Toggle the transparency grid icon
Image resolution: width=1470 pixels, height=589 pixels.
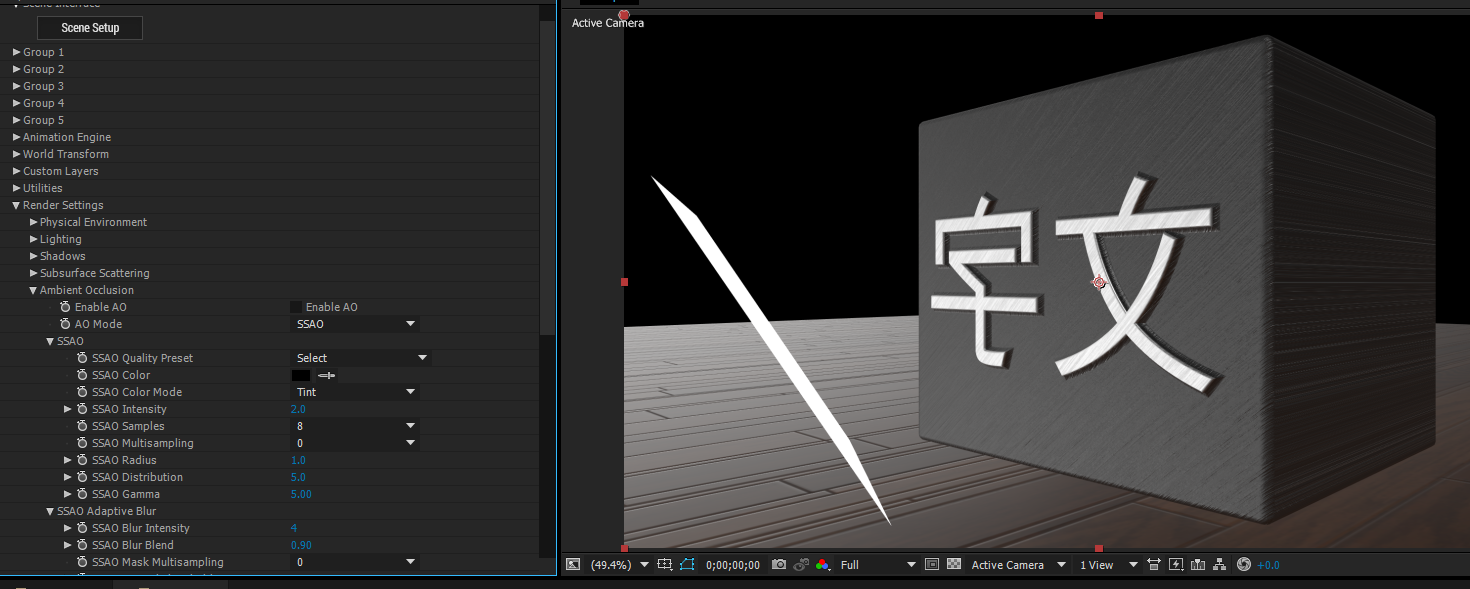(954, 565)
